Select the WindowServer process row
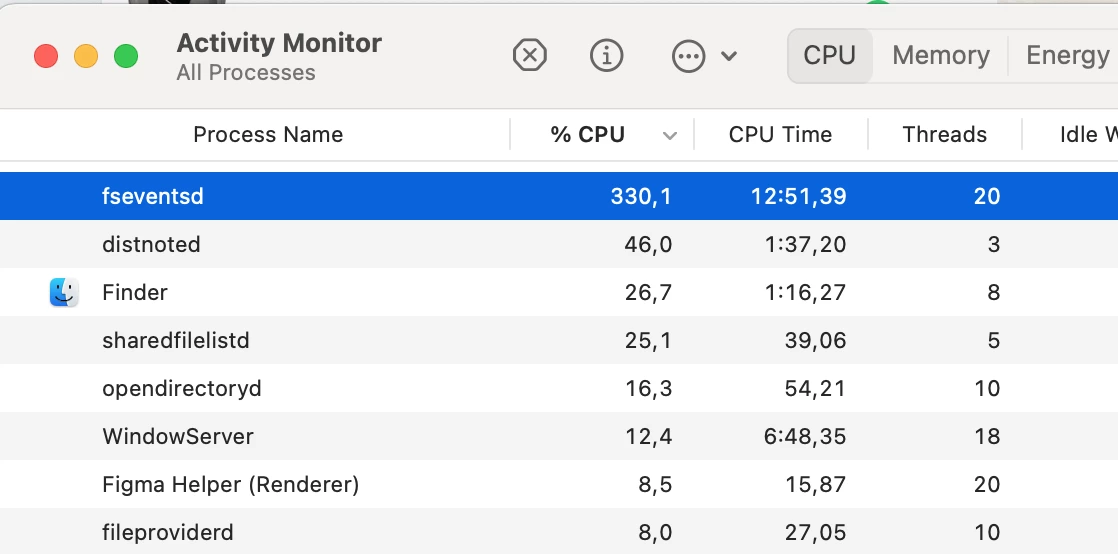This screenshot has width=1118, height=554. point(559,436)
